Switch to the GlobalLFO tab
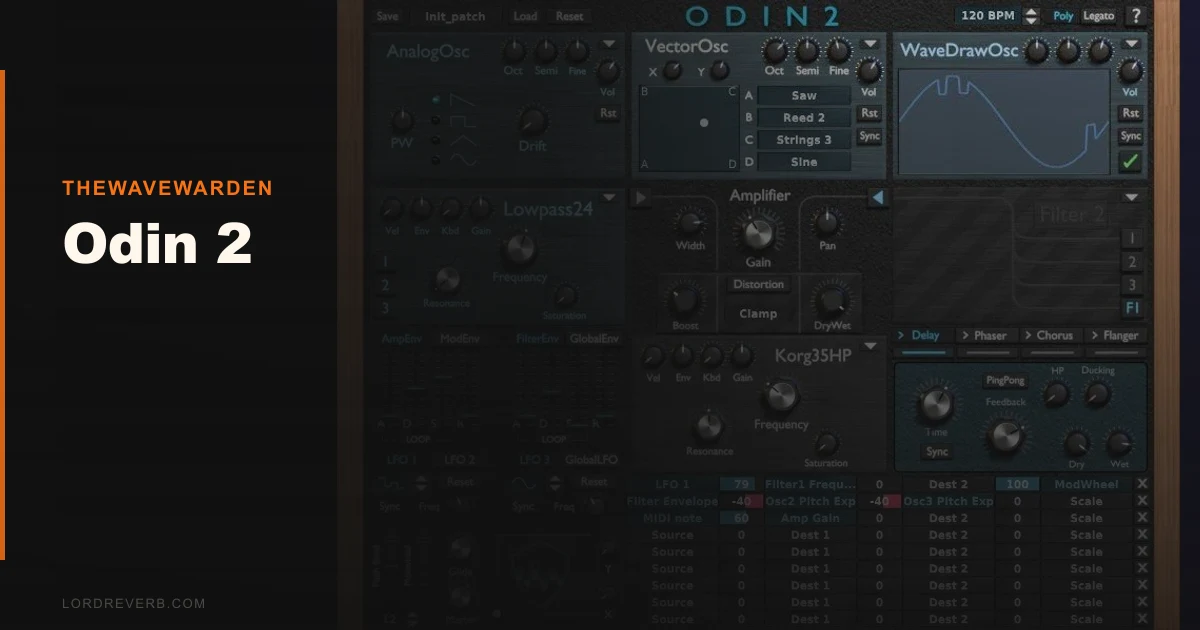The image size is (1200, 630). (594, 460)
